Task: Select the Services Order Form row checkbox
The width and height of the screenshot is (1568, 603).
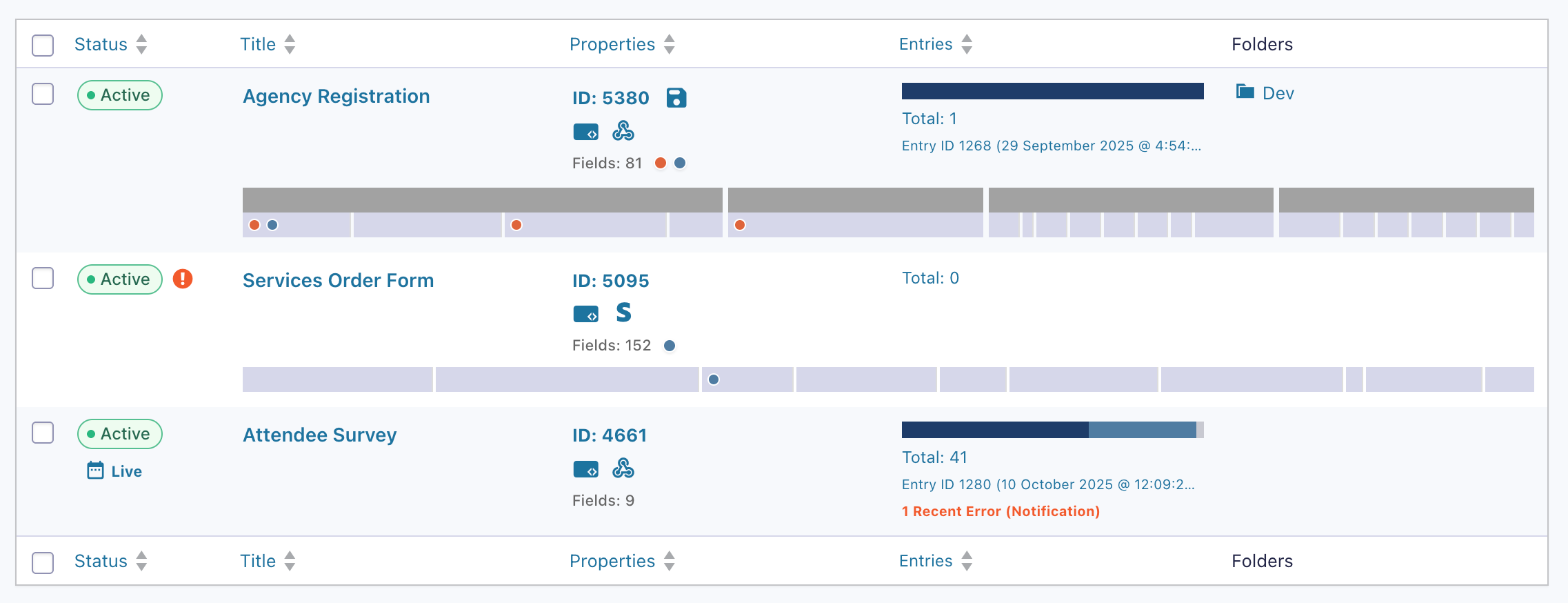Action: point(43,278)
